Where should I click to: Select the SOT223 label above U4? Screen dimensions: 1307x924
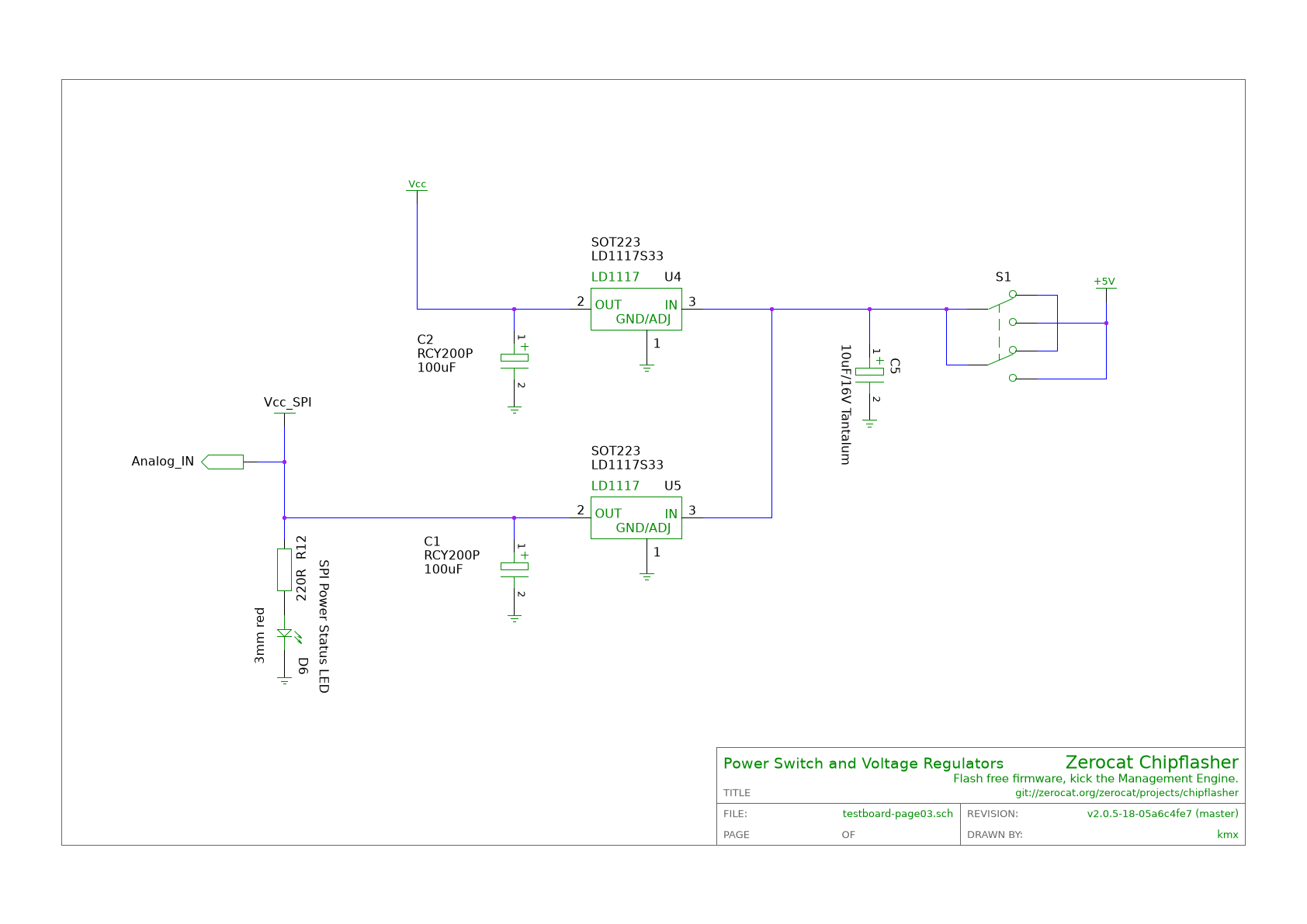point(615,242)
